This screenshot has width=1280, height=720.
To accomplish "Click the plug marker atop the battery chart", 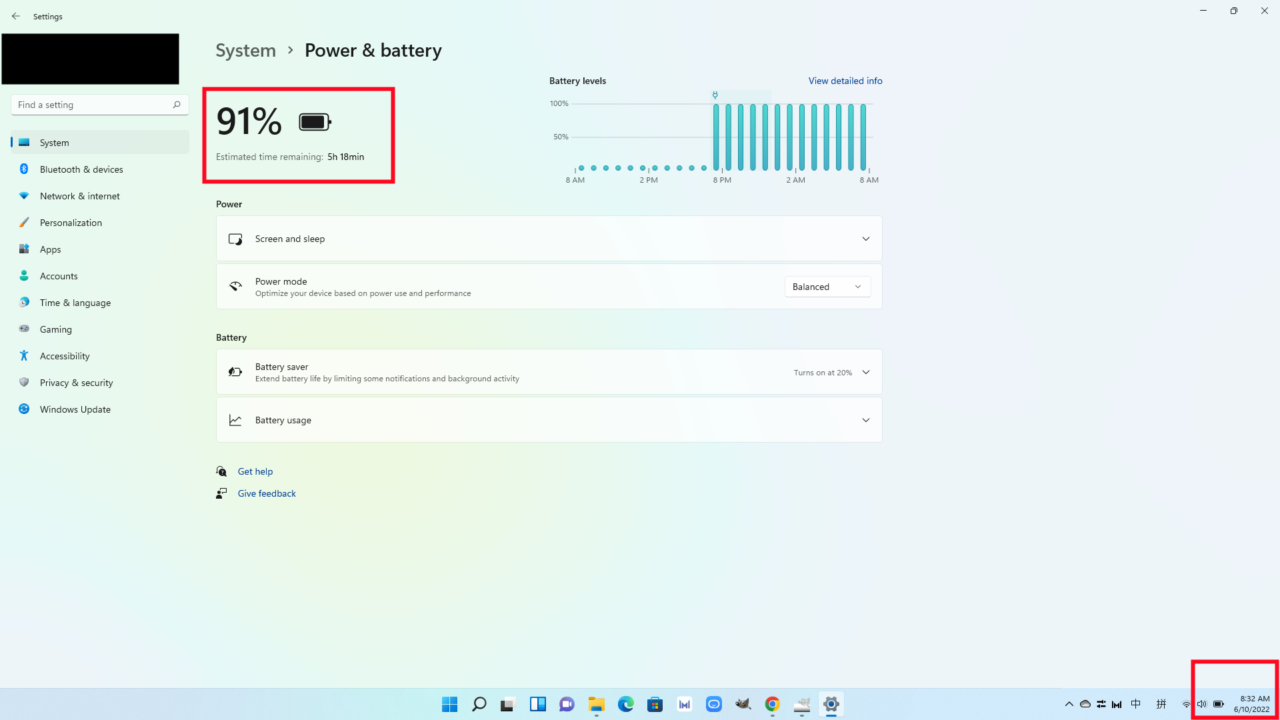I will click(715, 95).
